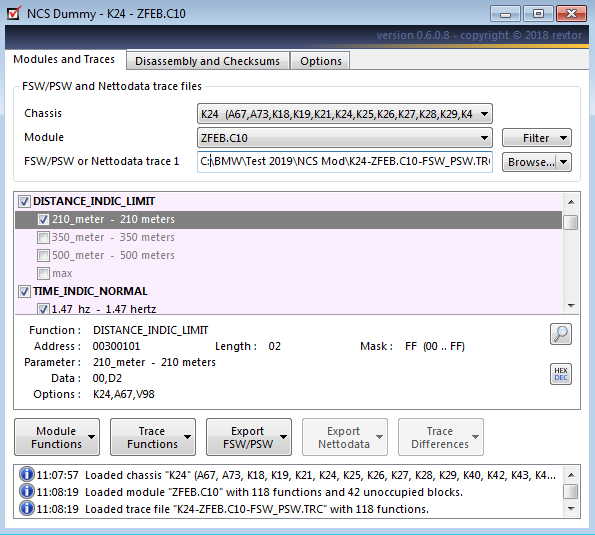The width and height of the screenshot is (595, 535).
Task: Click the NCS Dummy app icon in title bar
Action: 14,13
